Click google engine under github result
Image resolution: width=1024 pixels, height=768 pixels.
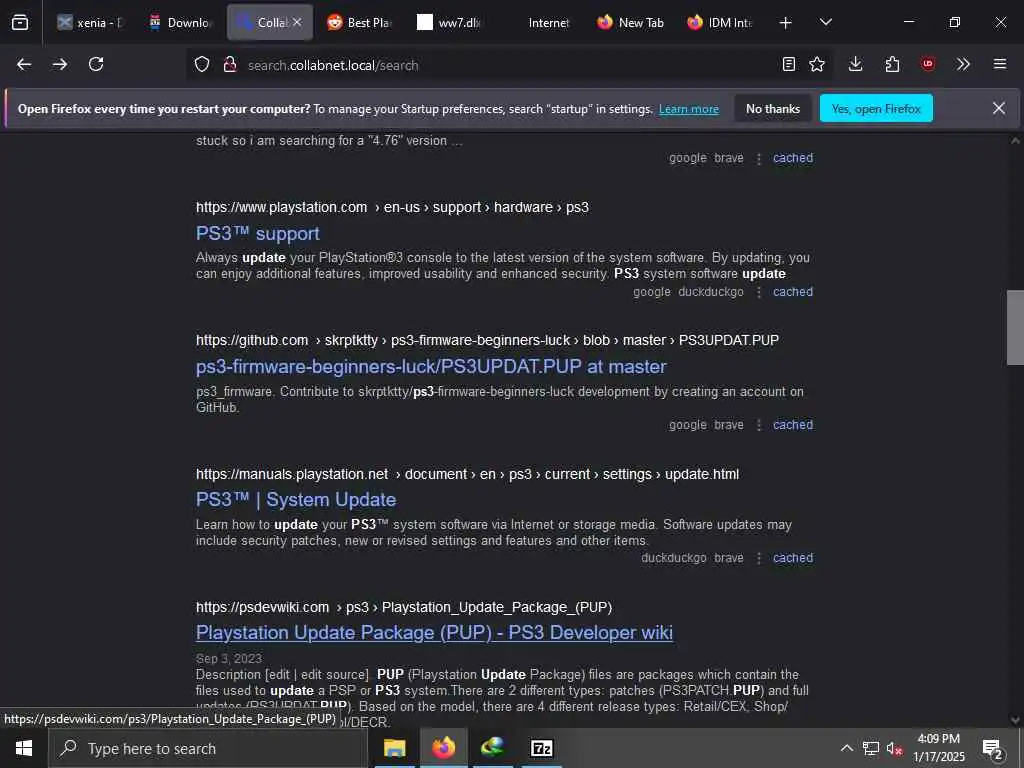click(x=688, y=424)
